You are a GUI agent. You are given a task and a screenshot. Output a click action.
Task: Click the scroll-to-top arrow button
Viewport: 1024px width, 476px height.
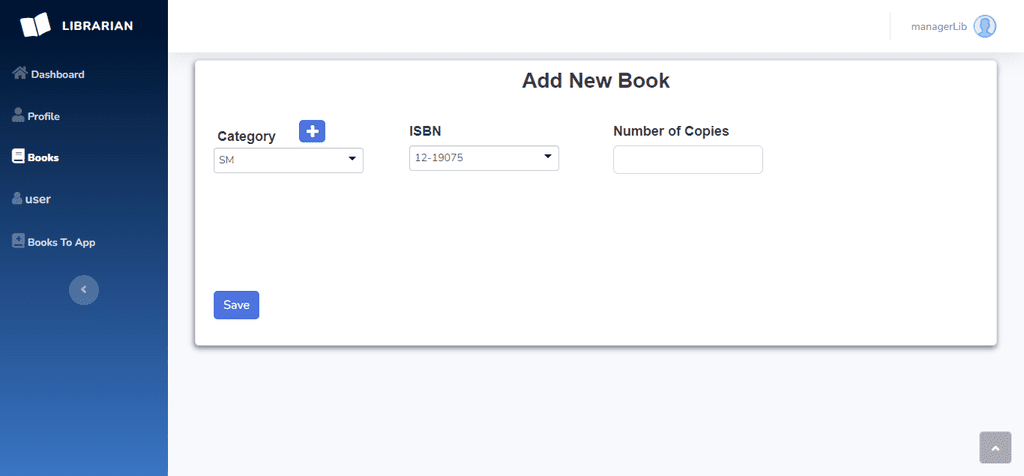pyautogui.click(x=995, y=448)
